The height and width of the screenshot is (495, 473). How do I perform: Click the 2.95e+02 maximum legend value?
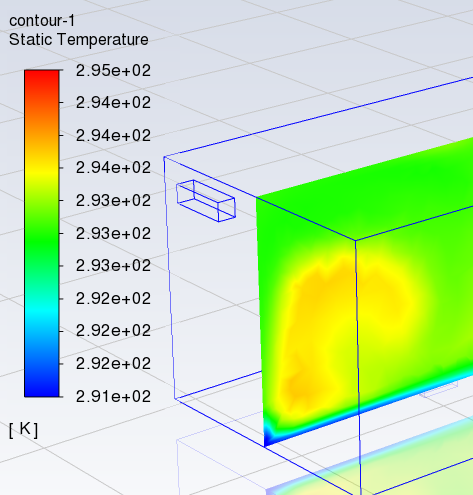click(x=113, y=70)
